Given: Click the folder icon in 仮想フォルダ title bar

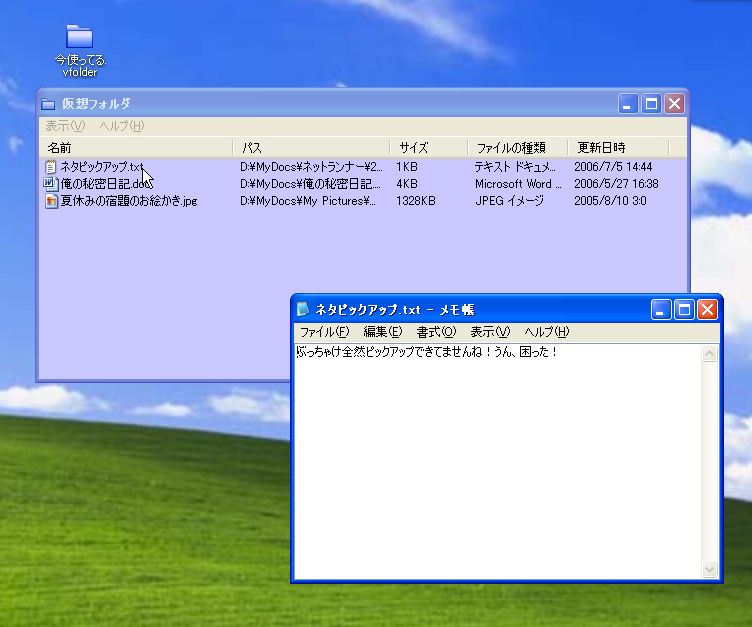Looking at the screenshot, I should [48, 104].
